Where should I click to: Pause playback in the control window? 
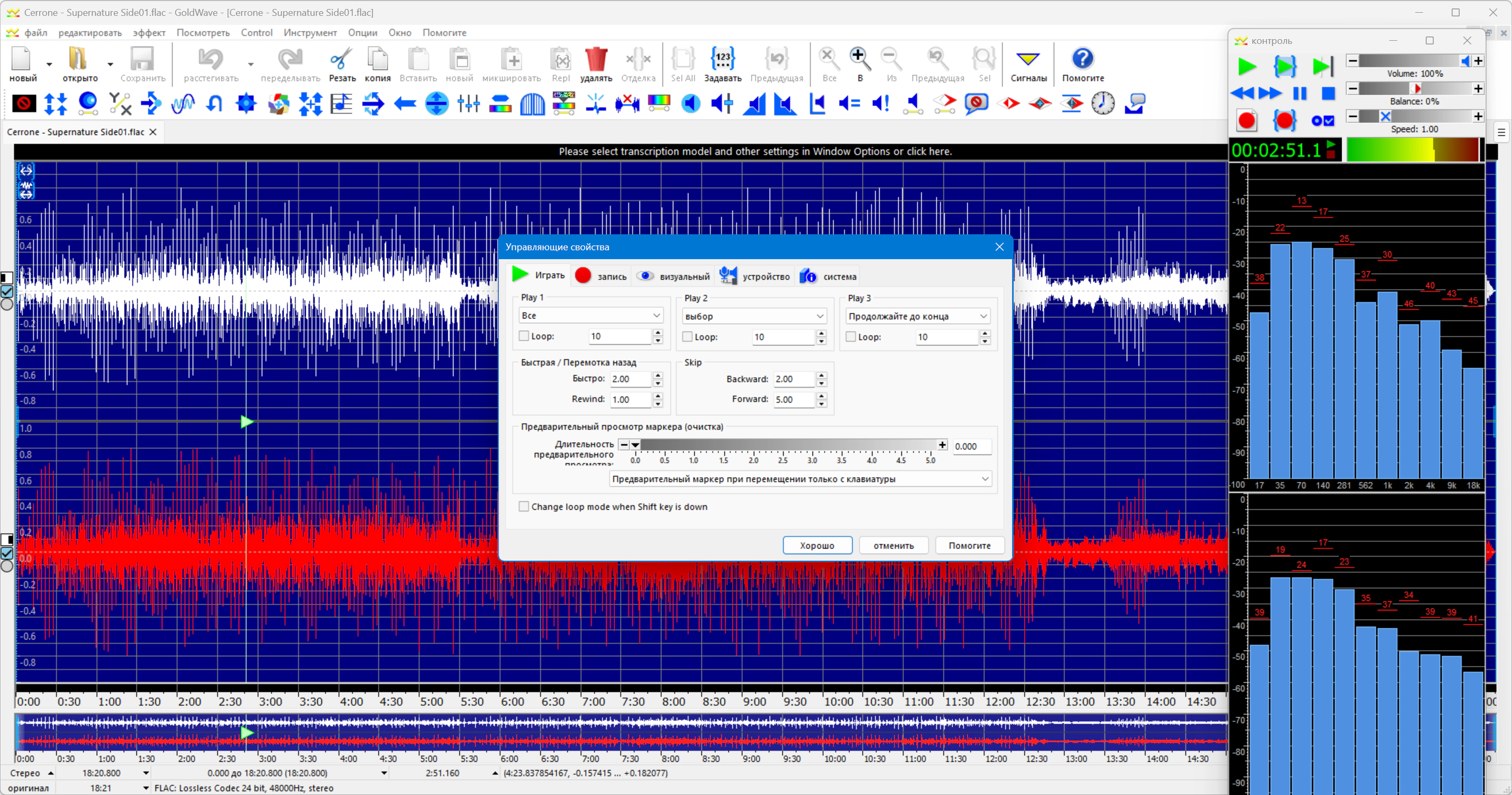(x=1300, y=93)
